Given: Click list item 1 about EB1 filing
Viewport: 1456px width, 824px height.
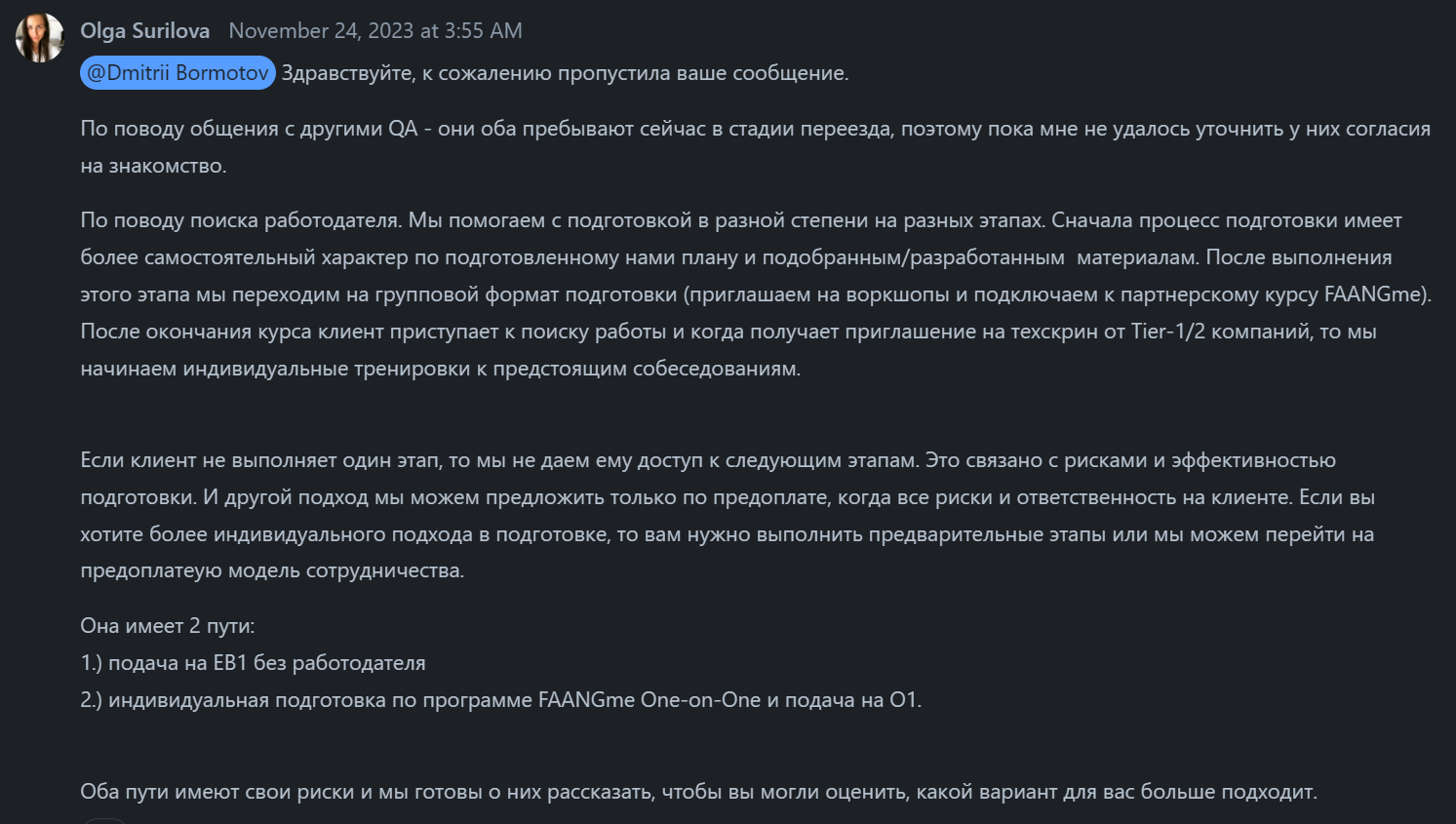Looking at the screenshot, I should coord(254,663).
